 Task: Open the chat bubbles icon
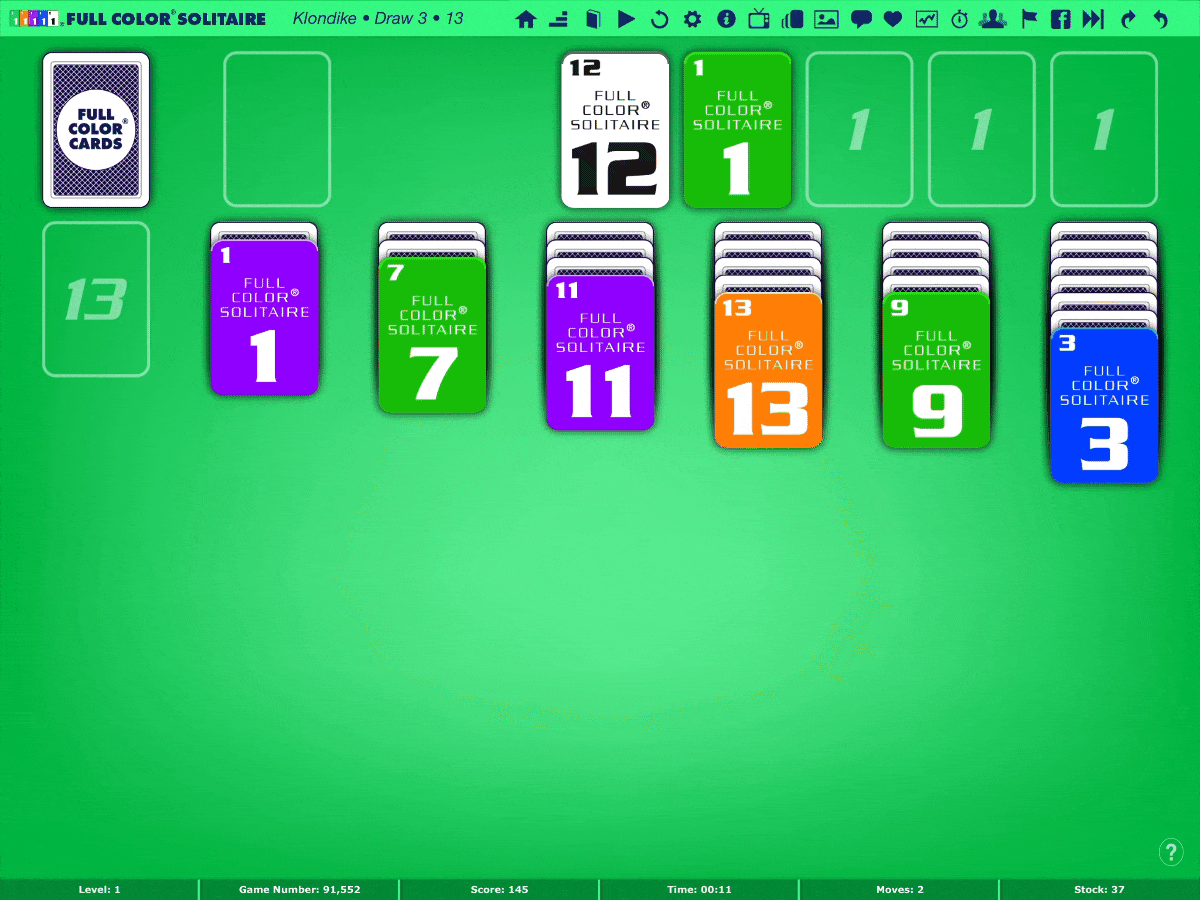pos(860,19)
